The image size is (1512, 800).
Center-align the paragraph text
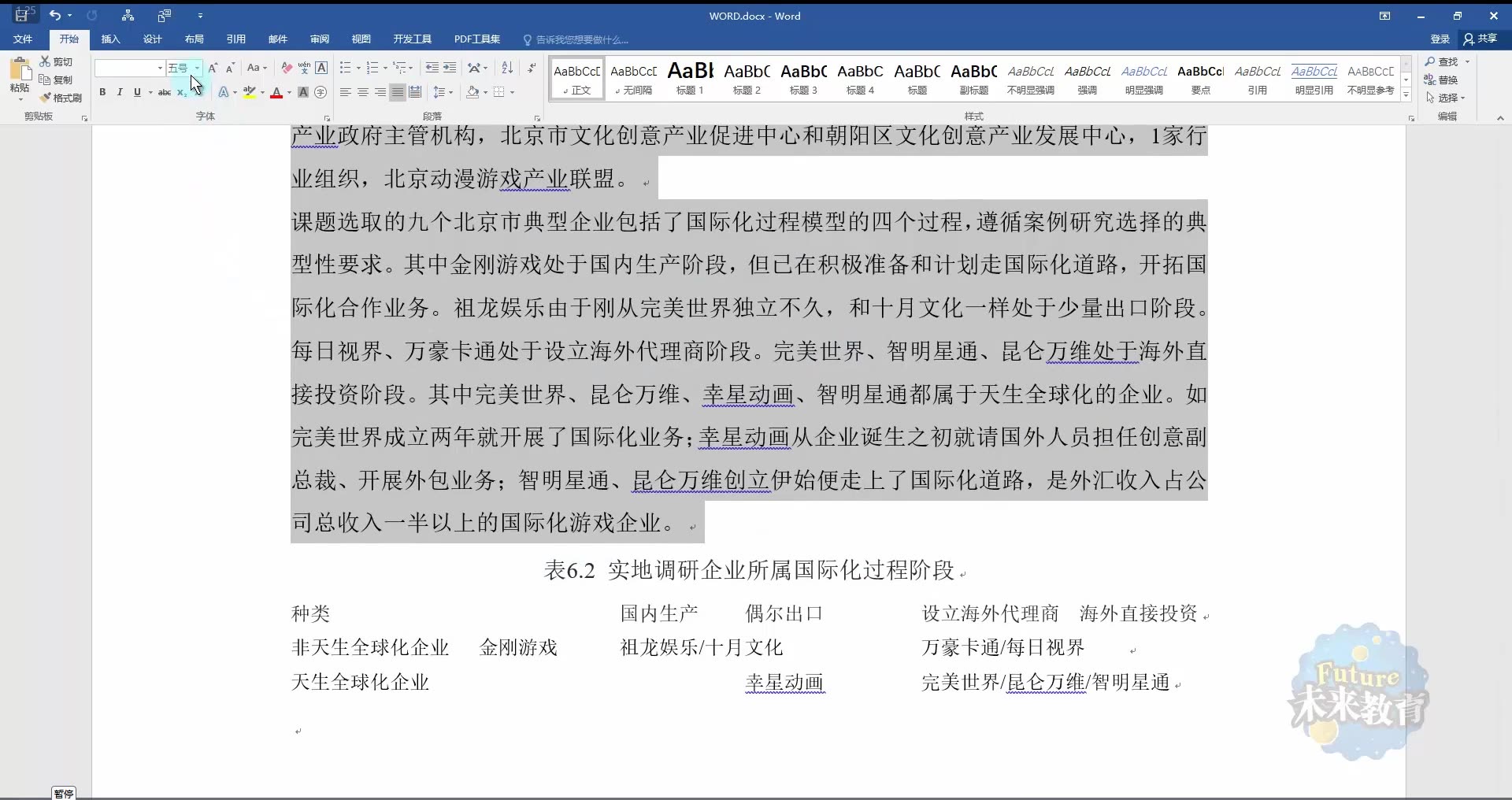(x=363, y=92)
